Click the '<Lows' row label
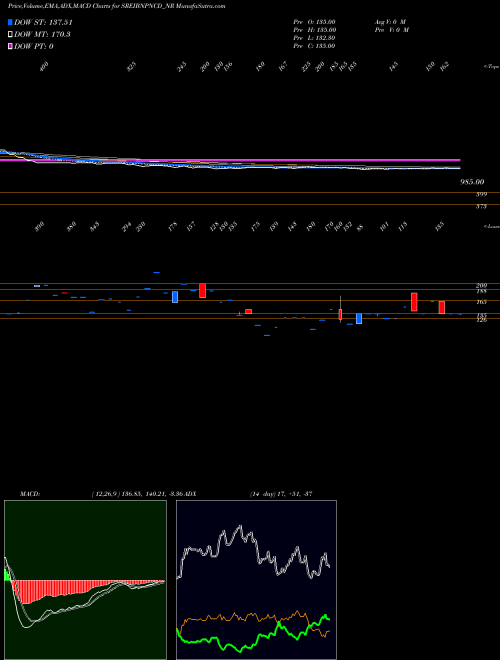Screen dimensions: 500x660 tap(491, 226)
